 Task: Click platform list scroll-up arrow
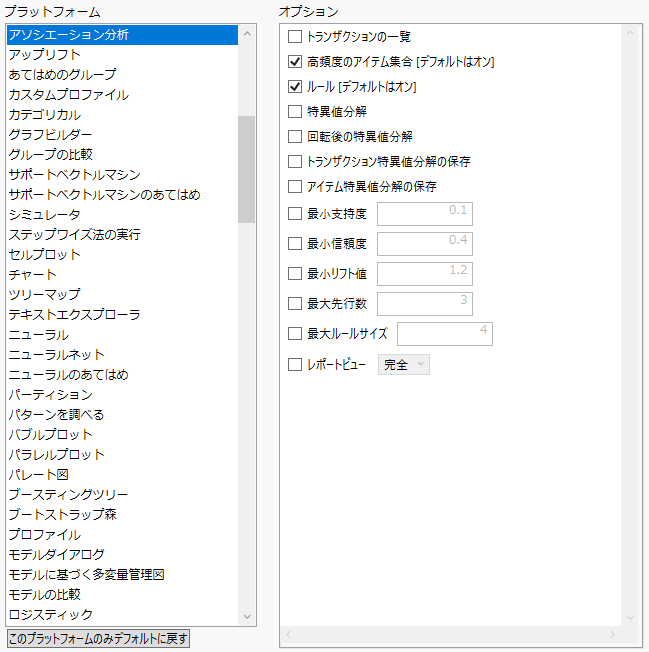pyautogui.click(x=246, y=33)
